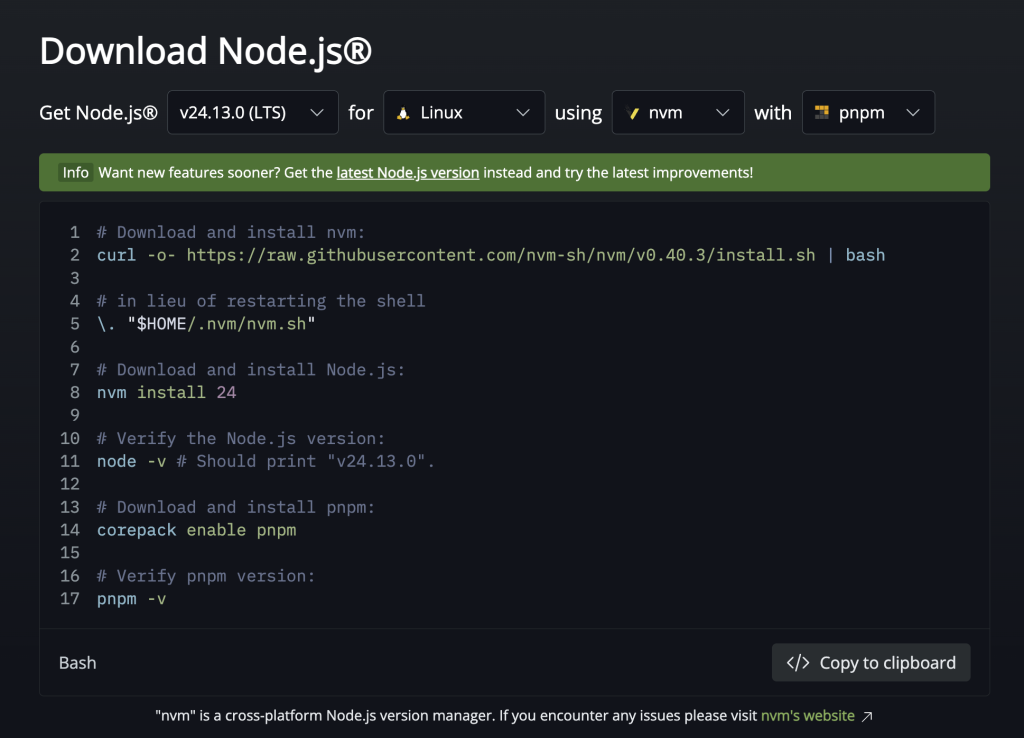Screen dimensions: 1024x738
Task: Click the Download Node.js® heading
Action: [x=205, y=51]
